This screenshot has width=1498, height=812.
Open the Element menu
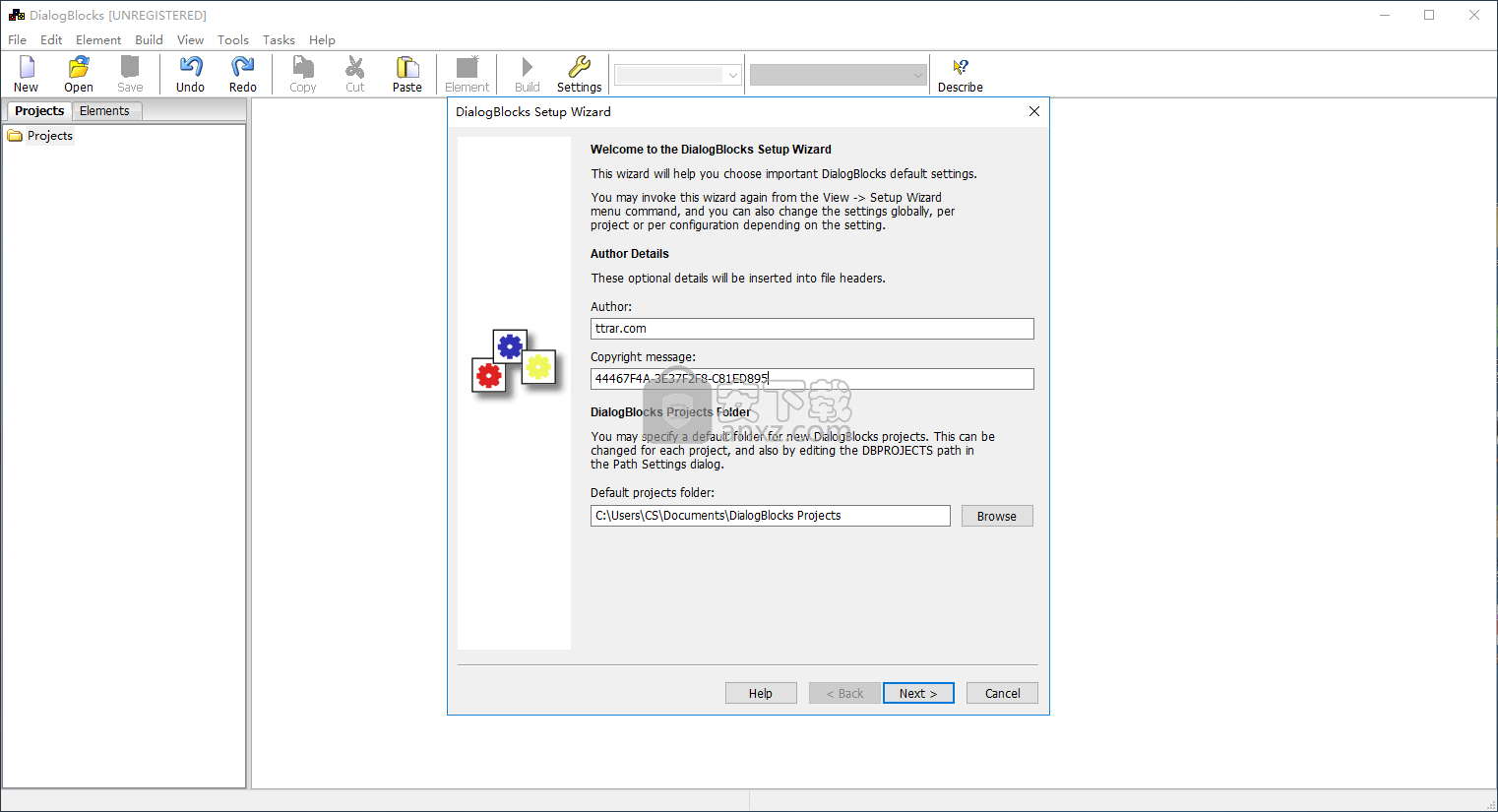pyautogui.click(x=98, y=40)
